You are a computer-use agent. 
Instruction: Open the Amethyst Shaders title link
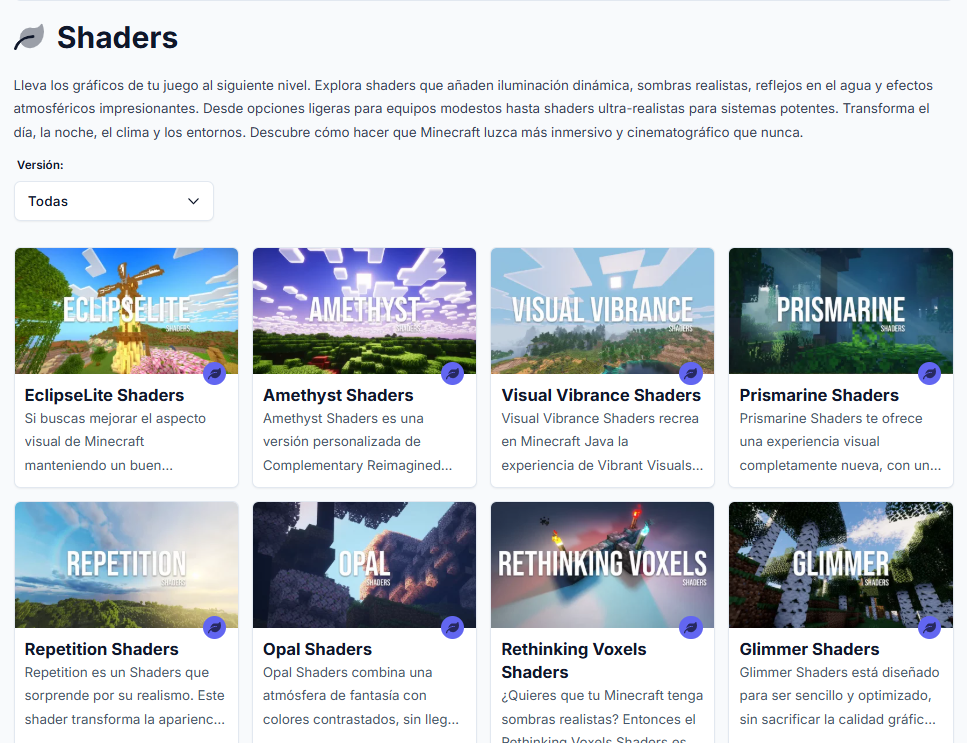pos(338,395)
